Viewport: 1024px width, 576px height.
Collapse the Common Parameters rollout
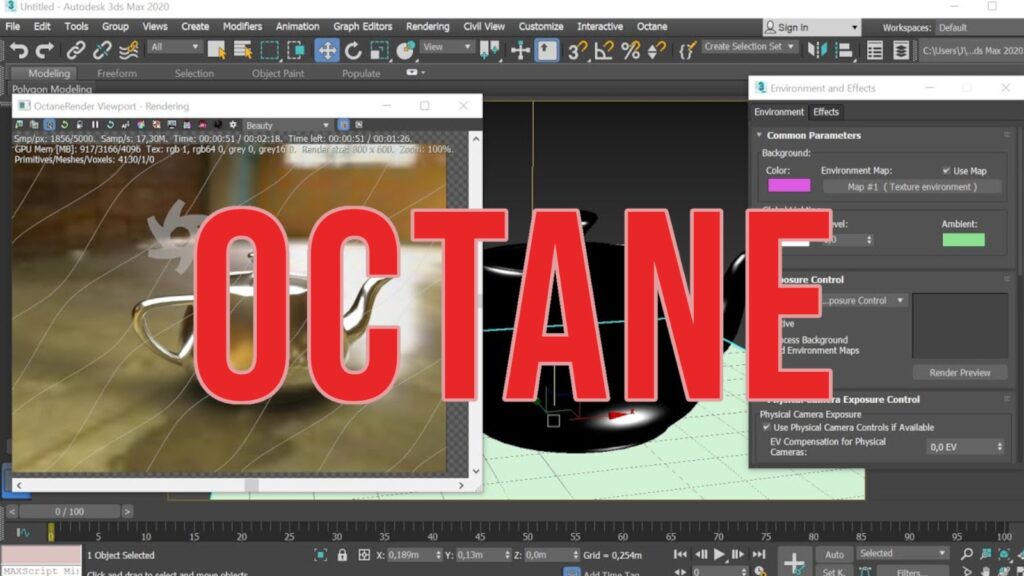coord(759,135)
